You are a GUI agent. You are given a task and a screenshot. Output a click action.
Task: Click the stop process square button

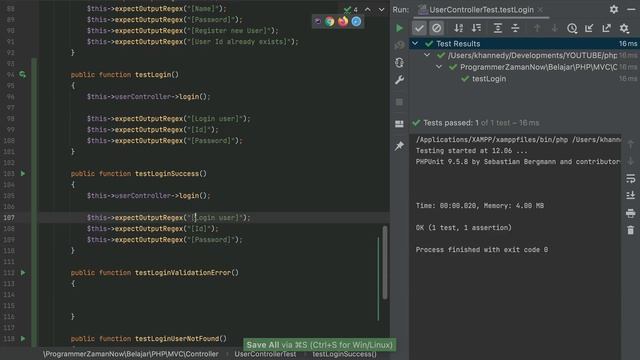(399, 102)
